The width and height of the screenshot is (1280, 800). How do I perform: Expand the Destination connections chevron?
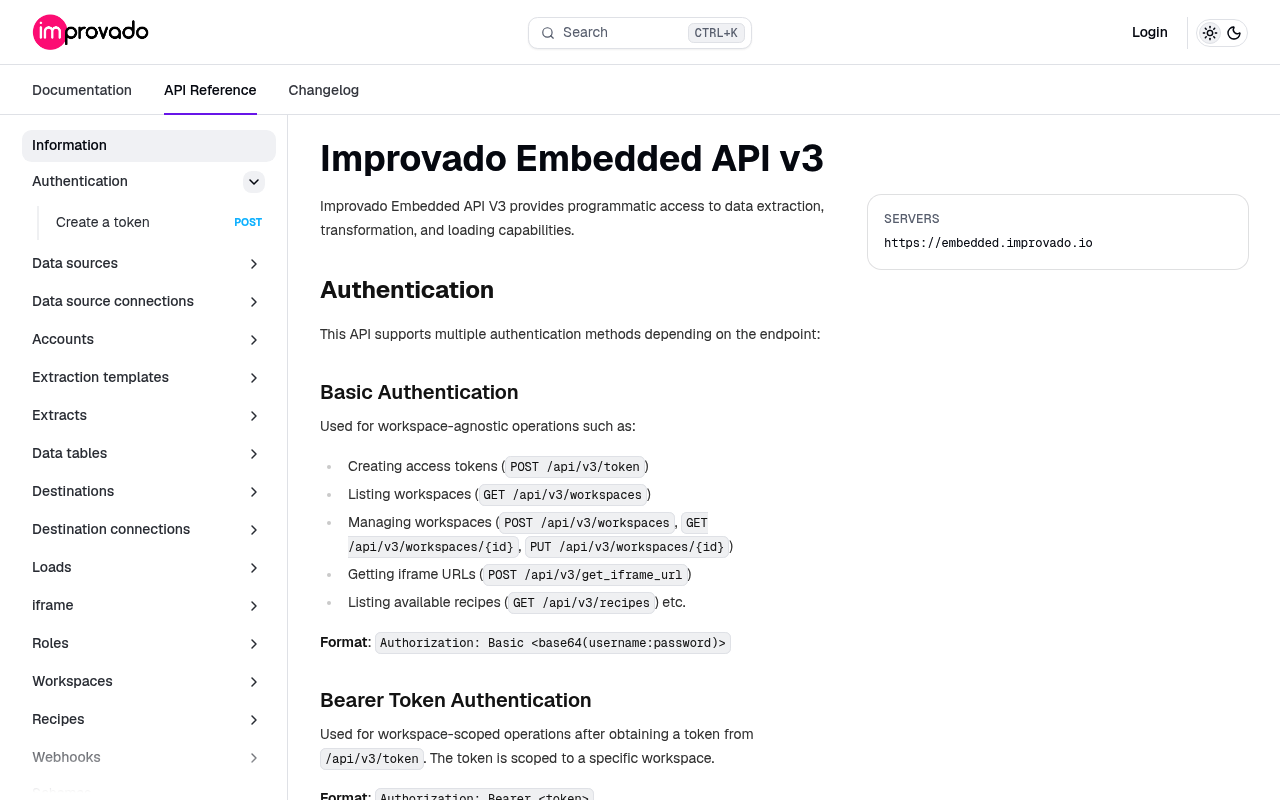click(254, 530)
